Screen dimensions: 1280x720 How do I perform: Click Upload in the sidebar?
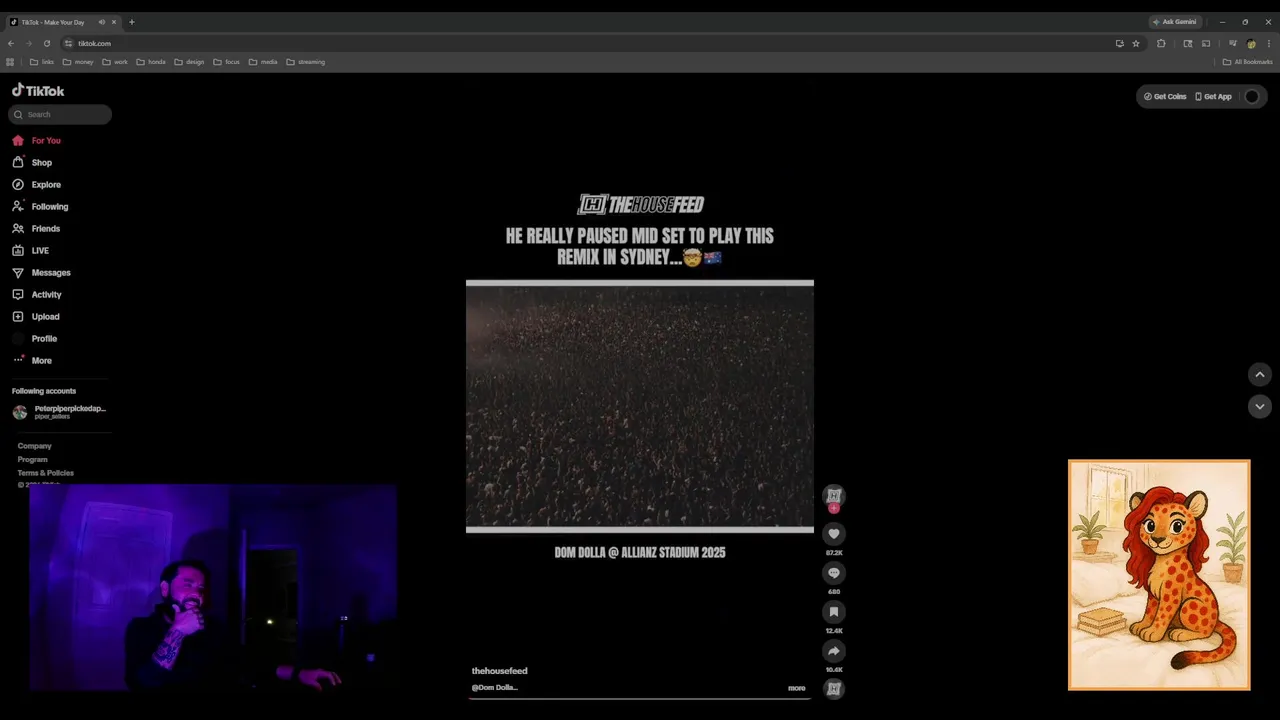(36, 316)
